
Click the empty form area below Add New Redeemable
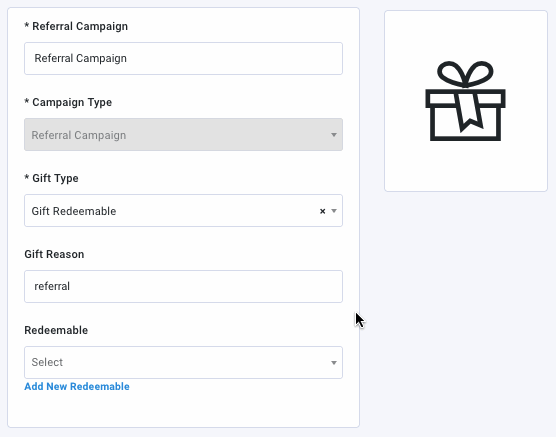183,410
